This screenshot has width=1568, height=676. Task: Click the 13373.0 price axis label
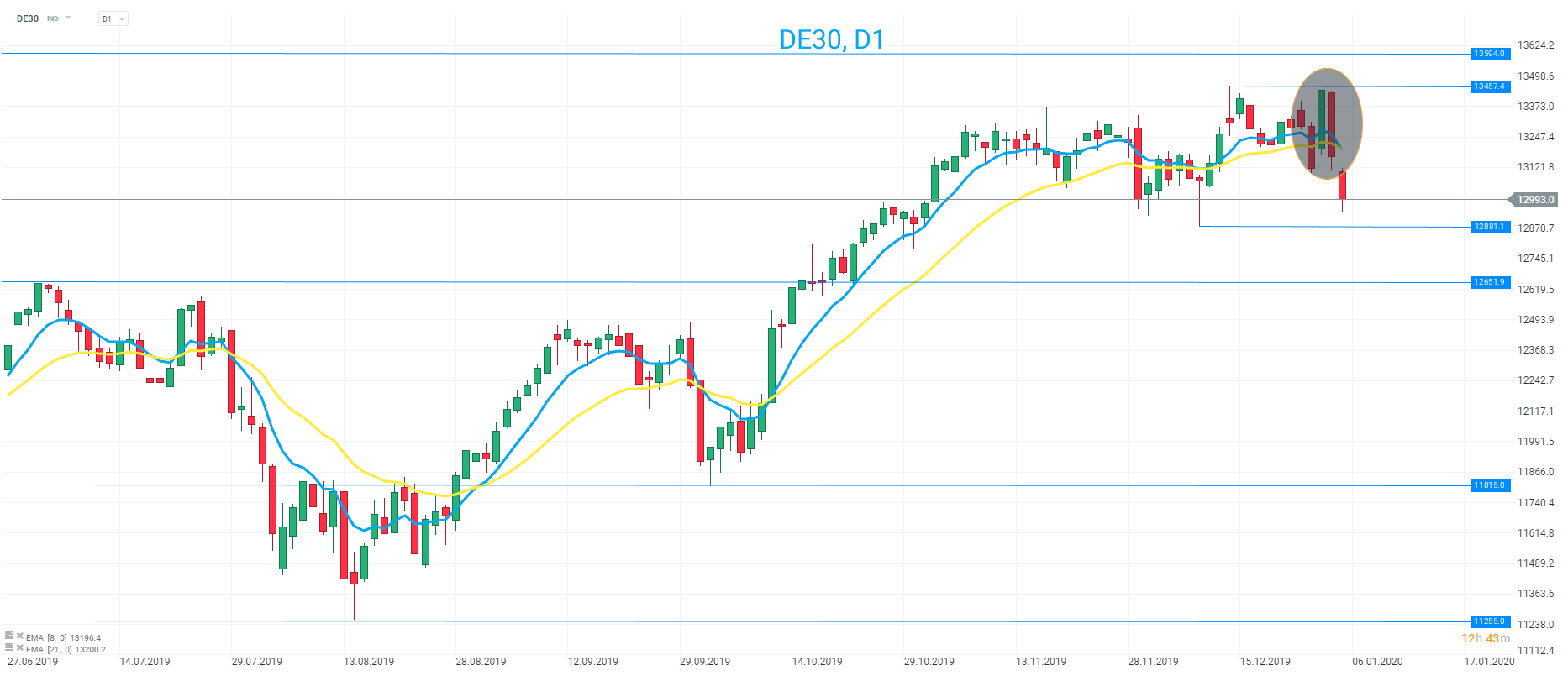[1536, 107]
